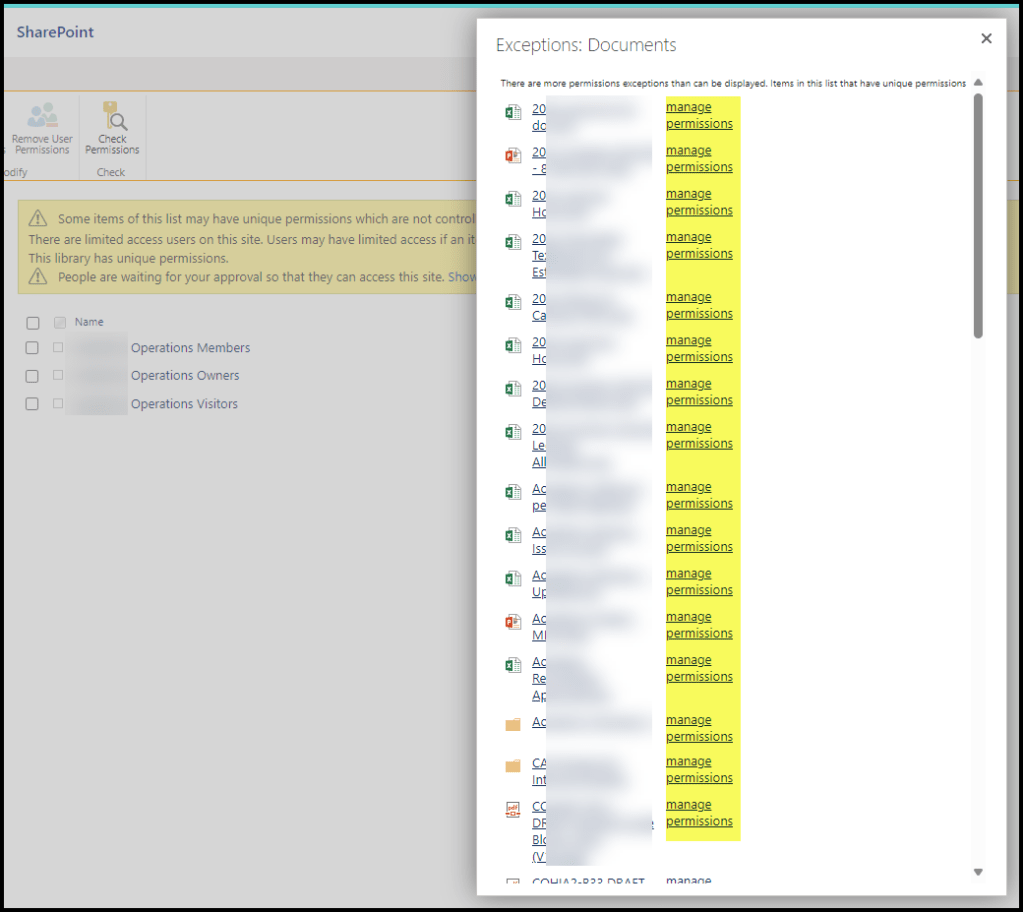This screenshot has height=912, width=1023.
Task: Click the topmost PowerPoint file icon
Action: point(513,156)
